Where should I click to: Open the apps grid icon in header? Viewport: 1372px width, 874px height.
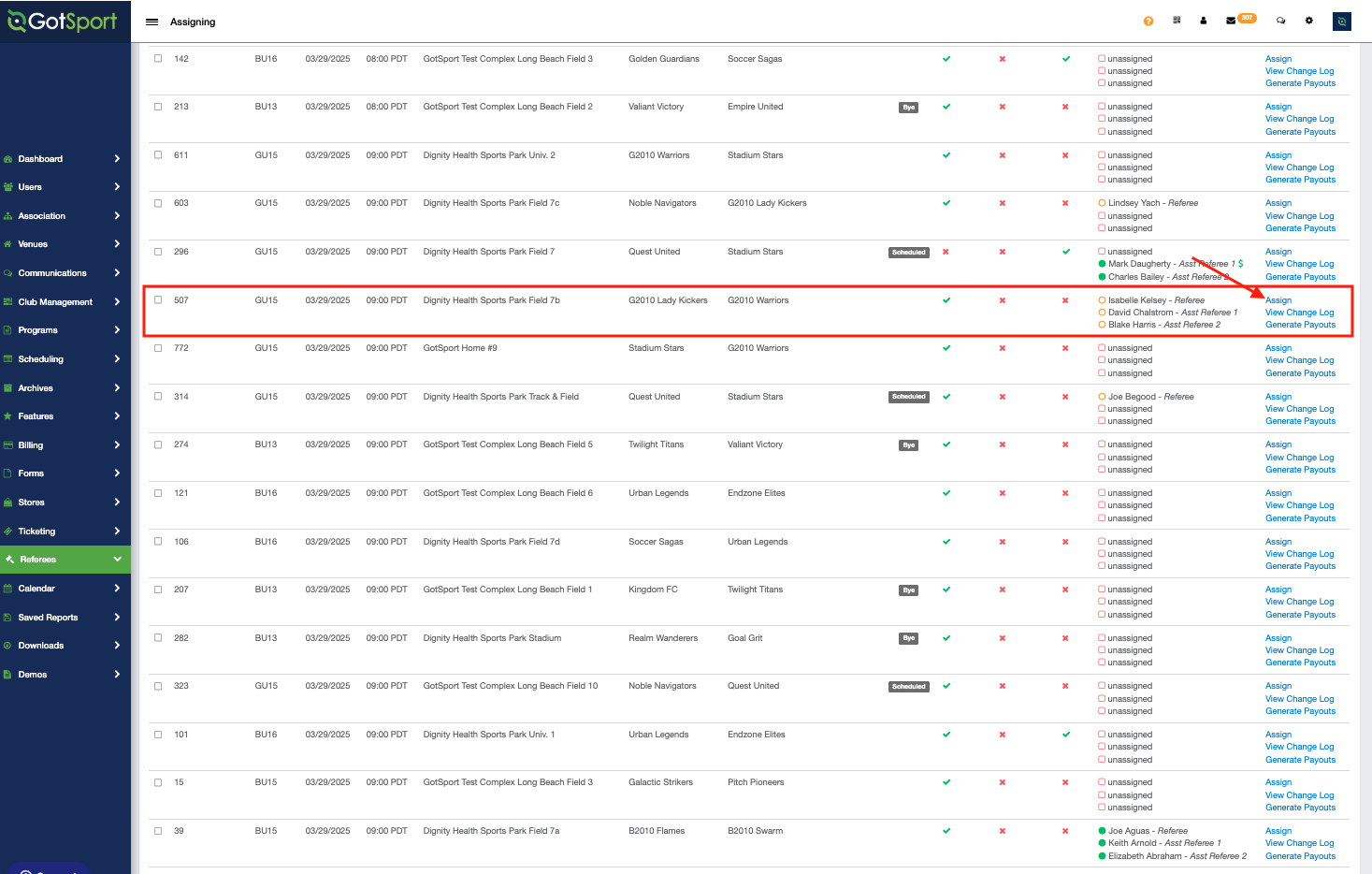[1177, 20]
